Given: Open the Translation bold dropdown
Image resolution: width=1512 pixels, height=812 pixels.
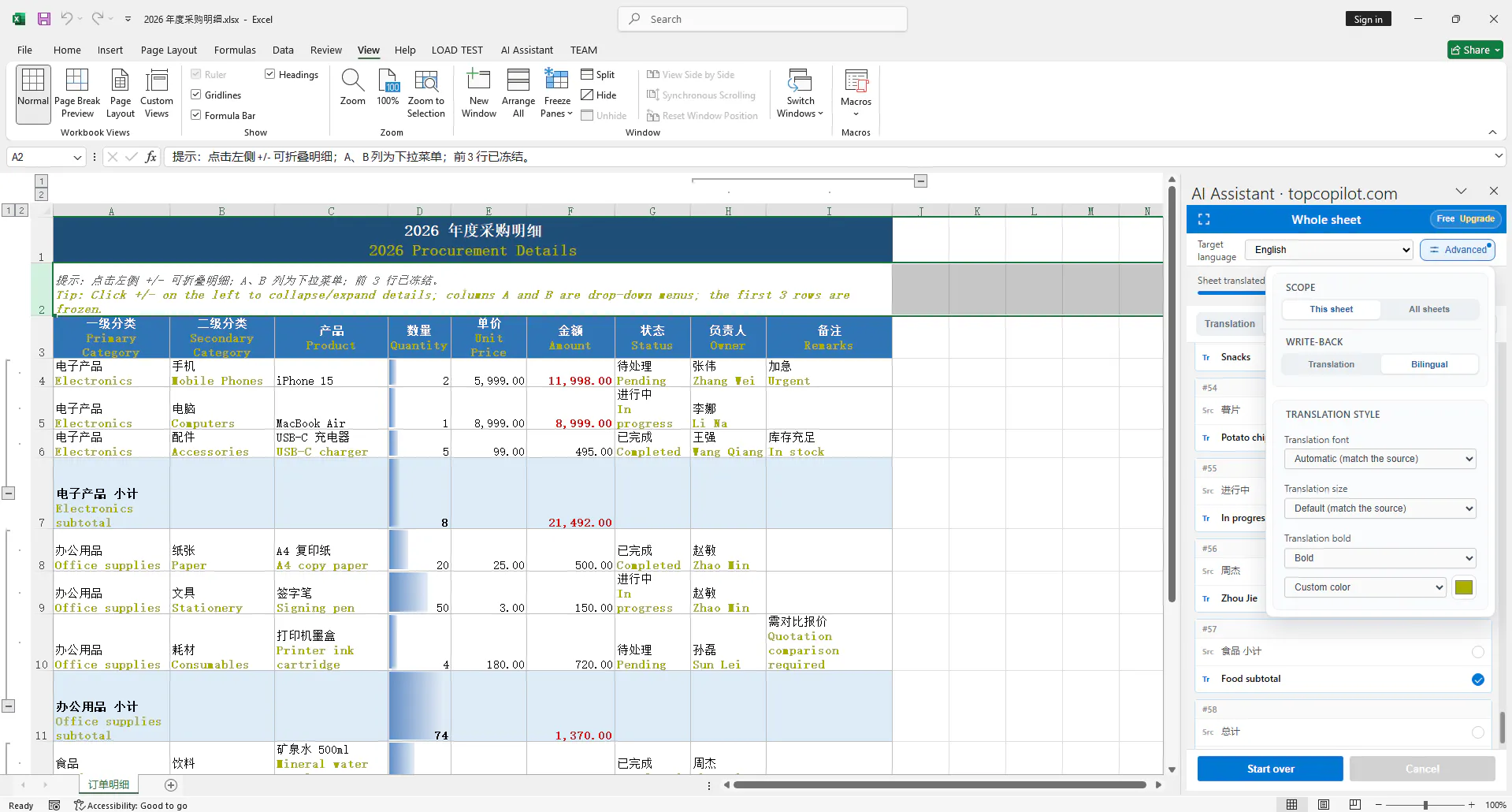Looking at the screenshot, I should point(1380,558).
